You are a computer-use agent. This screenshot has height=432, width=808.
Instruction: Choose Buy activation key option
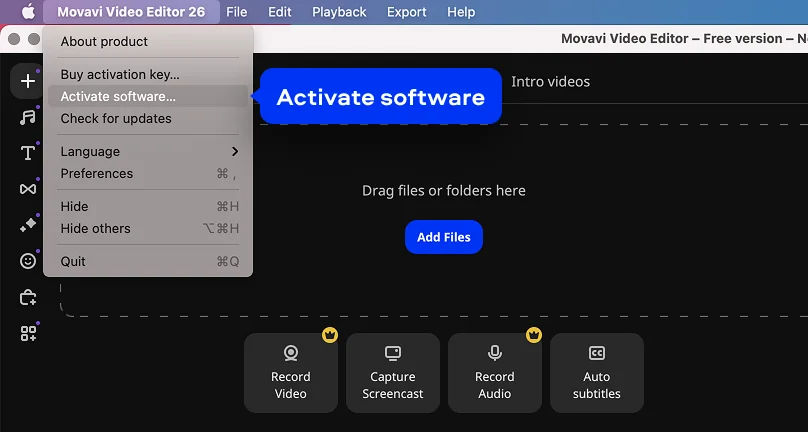click(x=148, y=75)
